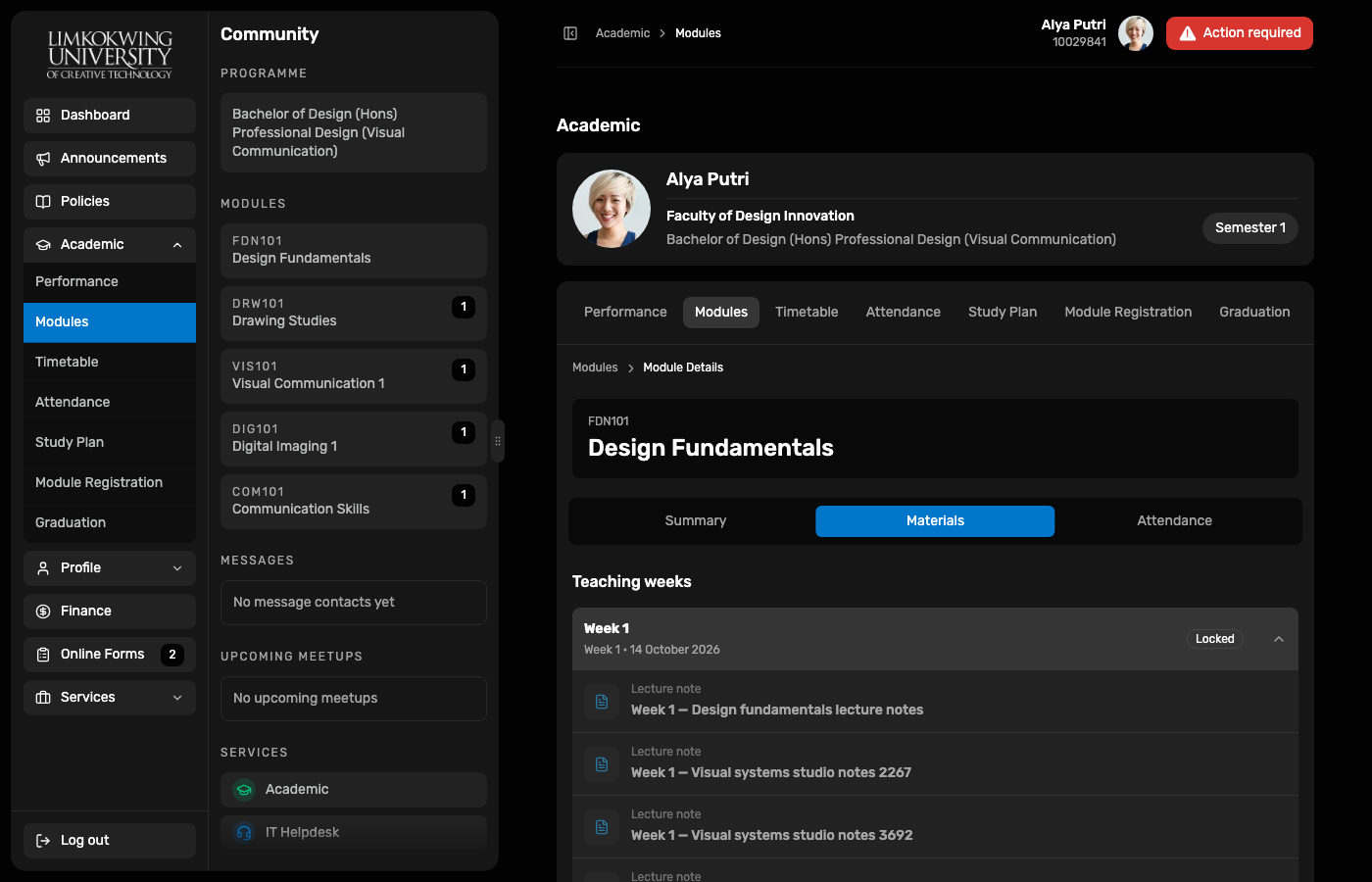Screen dimensions: 1372x882
Task: Click the green Academic service icon
Action: [244, 790]
